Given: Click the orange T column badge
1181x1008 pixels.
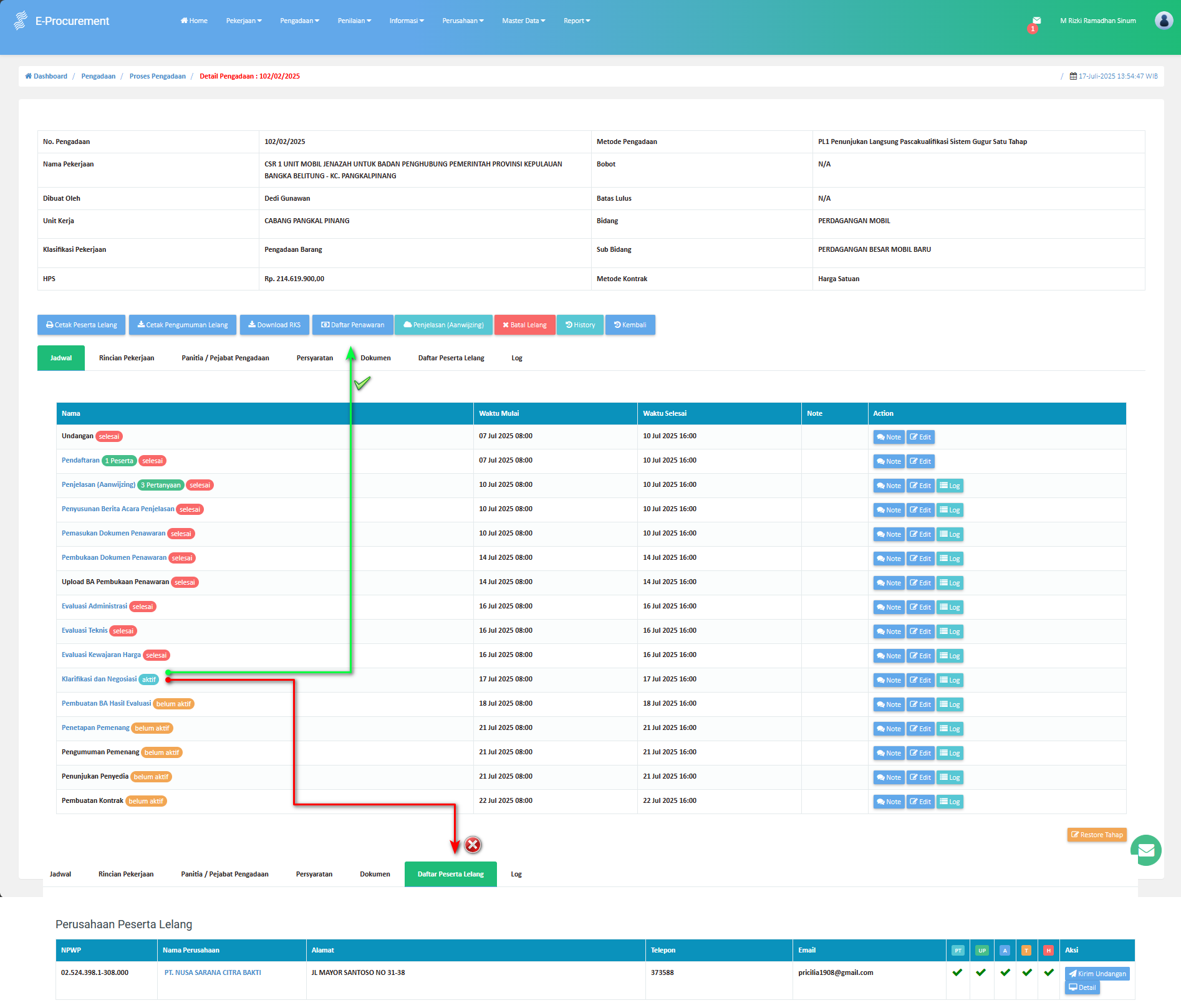Looking at the screenshot, I should tap(1026, 951).
